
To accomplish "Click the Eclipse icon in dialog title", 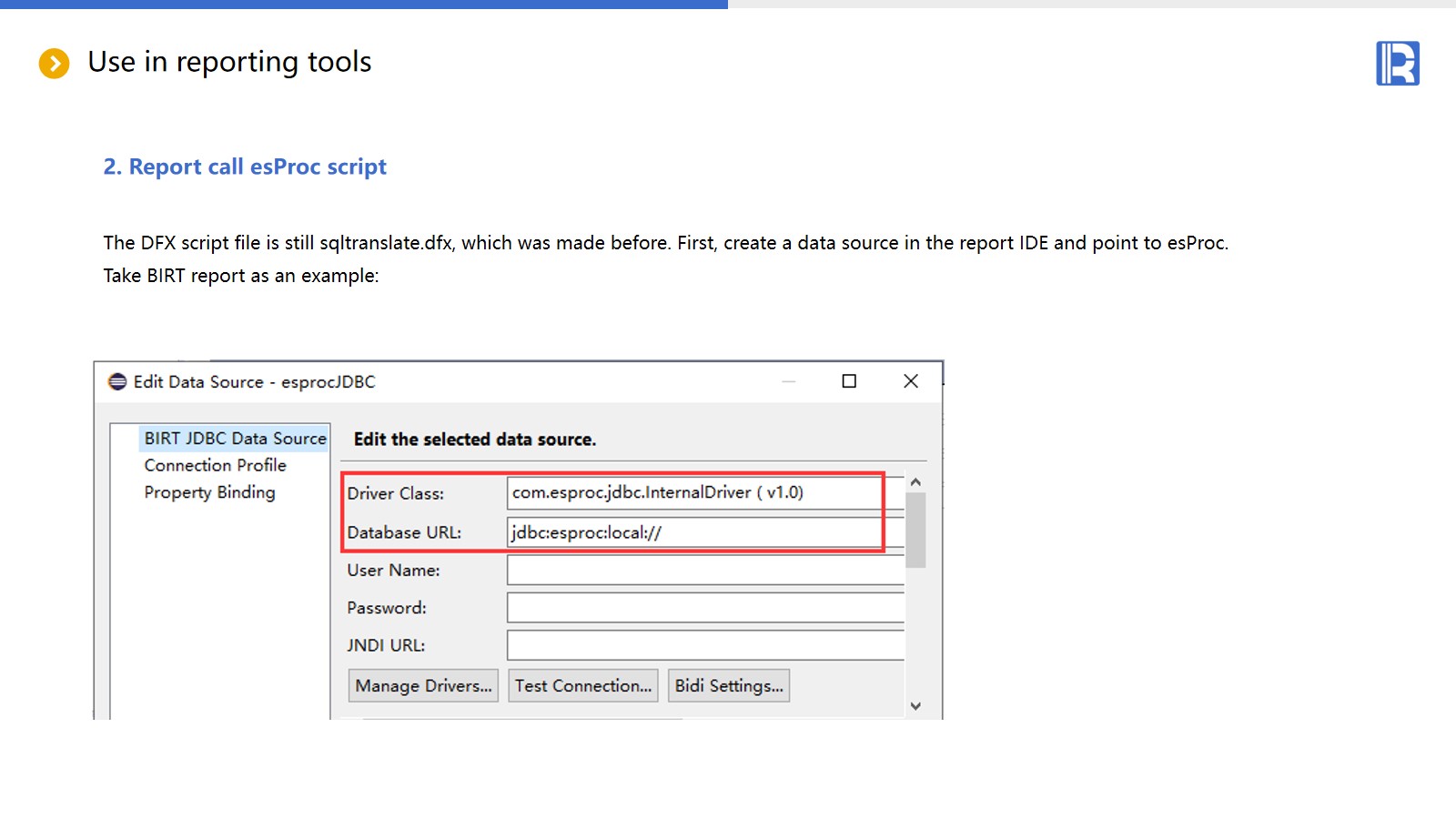I will click(117, 382).
